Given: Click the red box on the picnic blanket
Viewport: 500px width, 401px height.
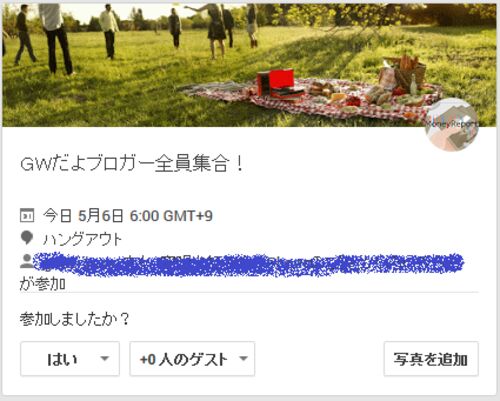Looking at the screenshot, I should point(276,84).
